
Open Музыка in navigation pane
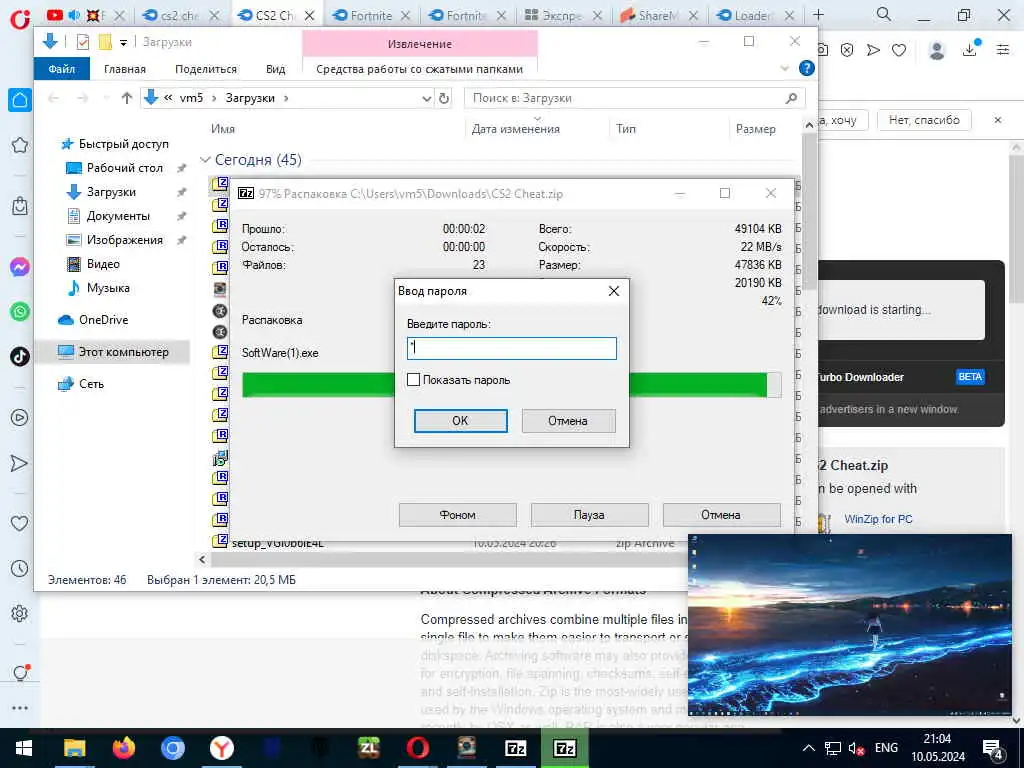pos(108,288)
